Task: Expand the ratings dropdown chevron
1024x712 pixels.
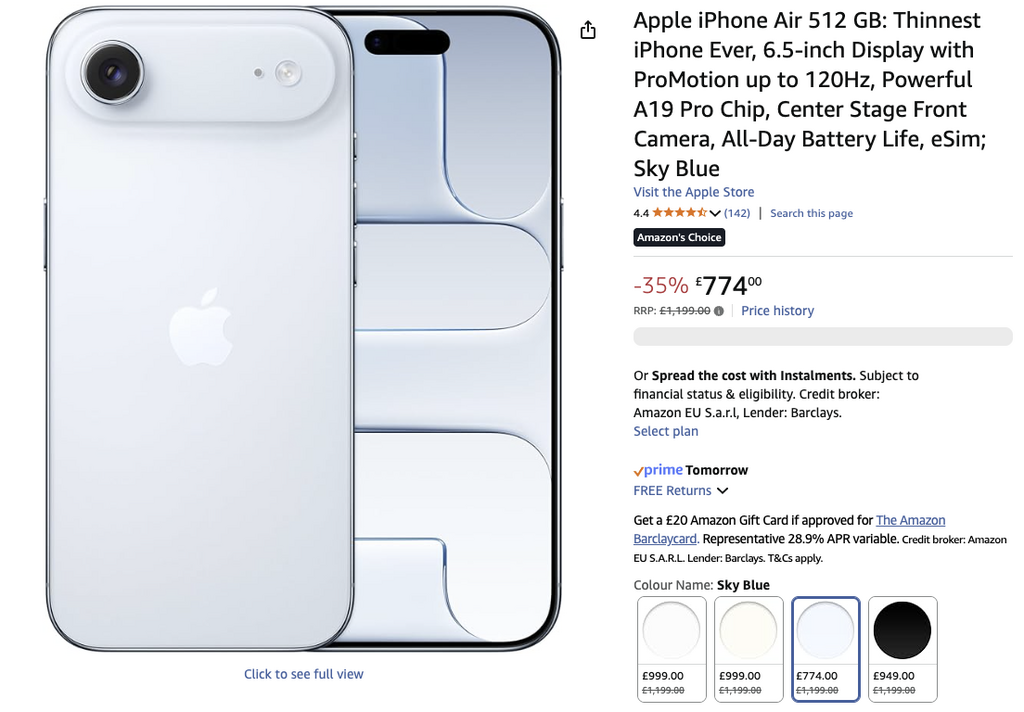Action: pyautogui.click(x=714, y=213)
